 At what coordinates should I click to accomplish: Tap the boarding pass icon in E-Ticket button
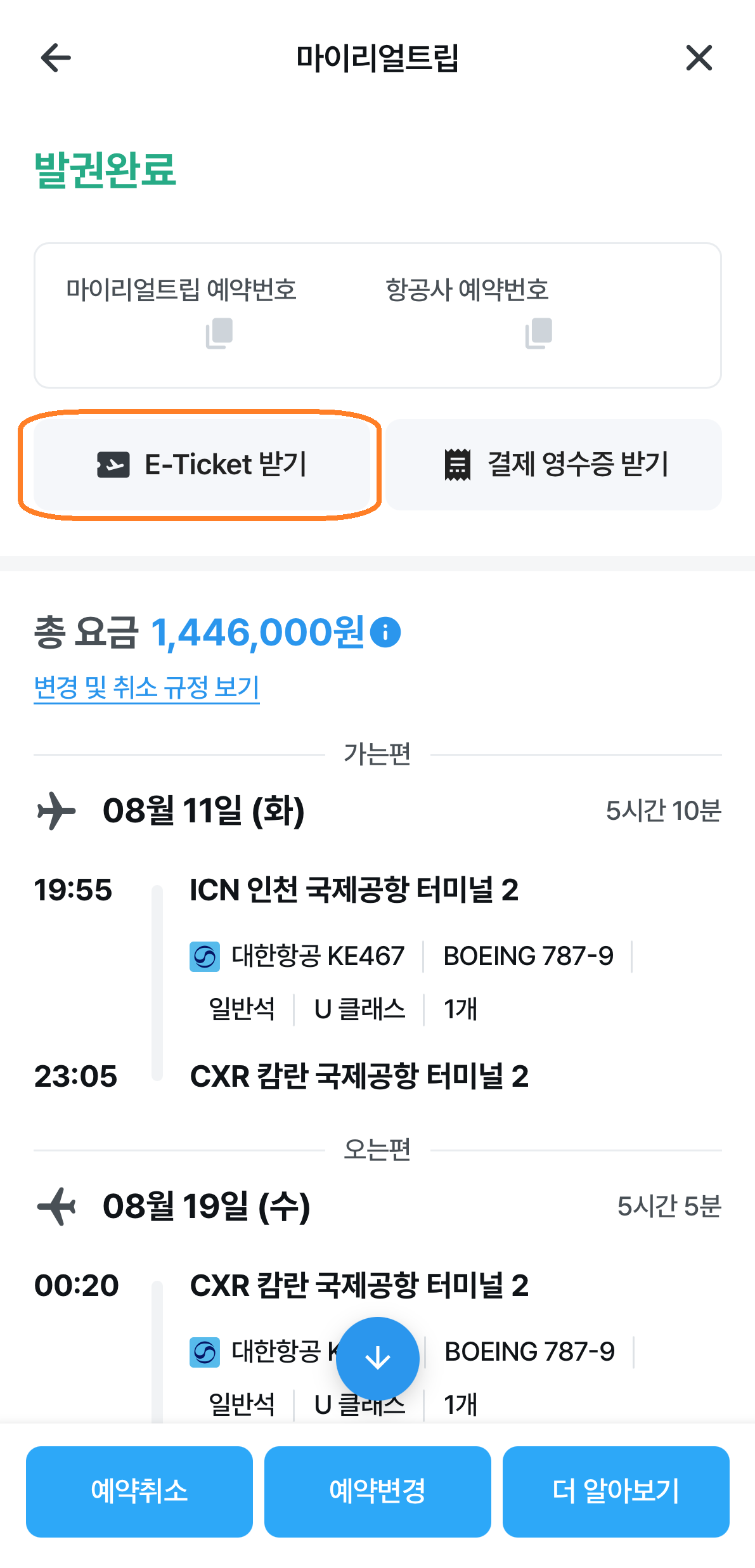click(x=113, y=465)
